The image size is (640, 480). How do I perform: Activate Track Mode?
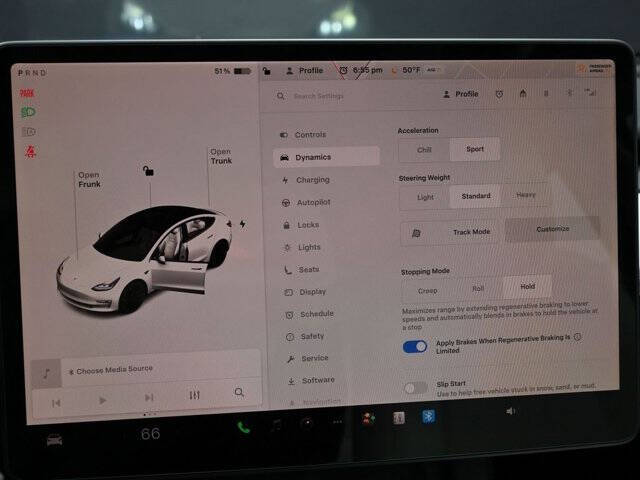(451, 233)
